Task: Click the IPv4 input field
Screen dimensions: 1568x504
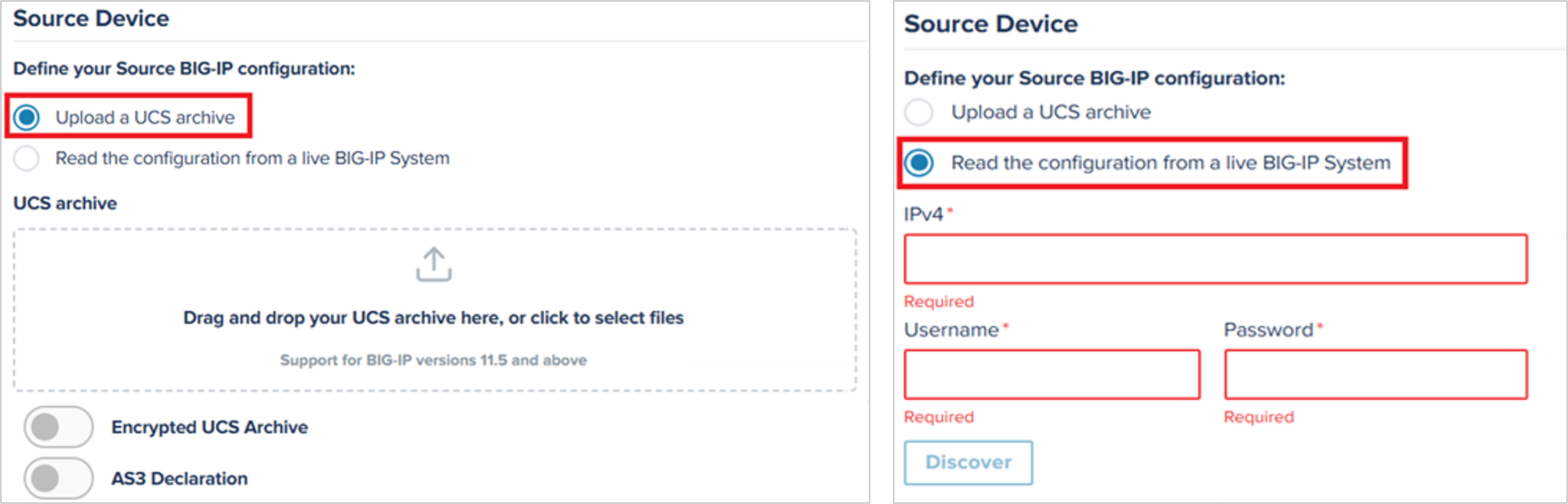Action: pos(1216,259)
